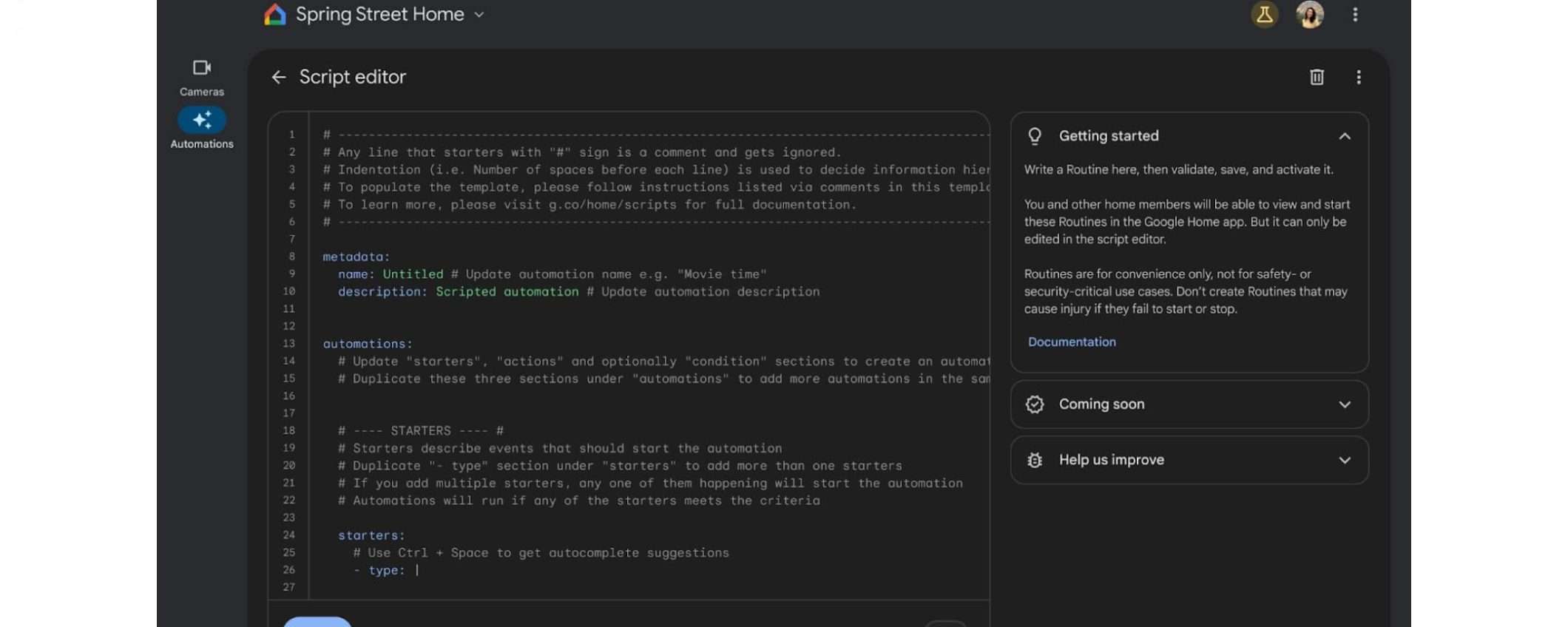Open the user profile avatar

click(1310, 15)
